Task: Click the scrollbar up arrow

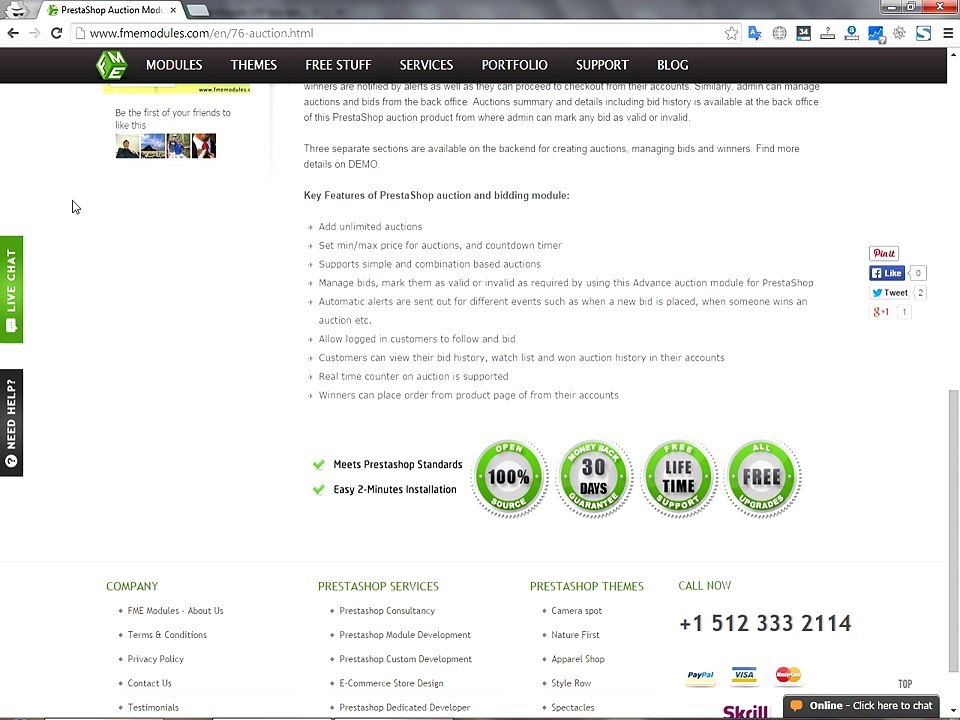Action: tap(953, 54)
